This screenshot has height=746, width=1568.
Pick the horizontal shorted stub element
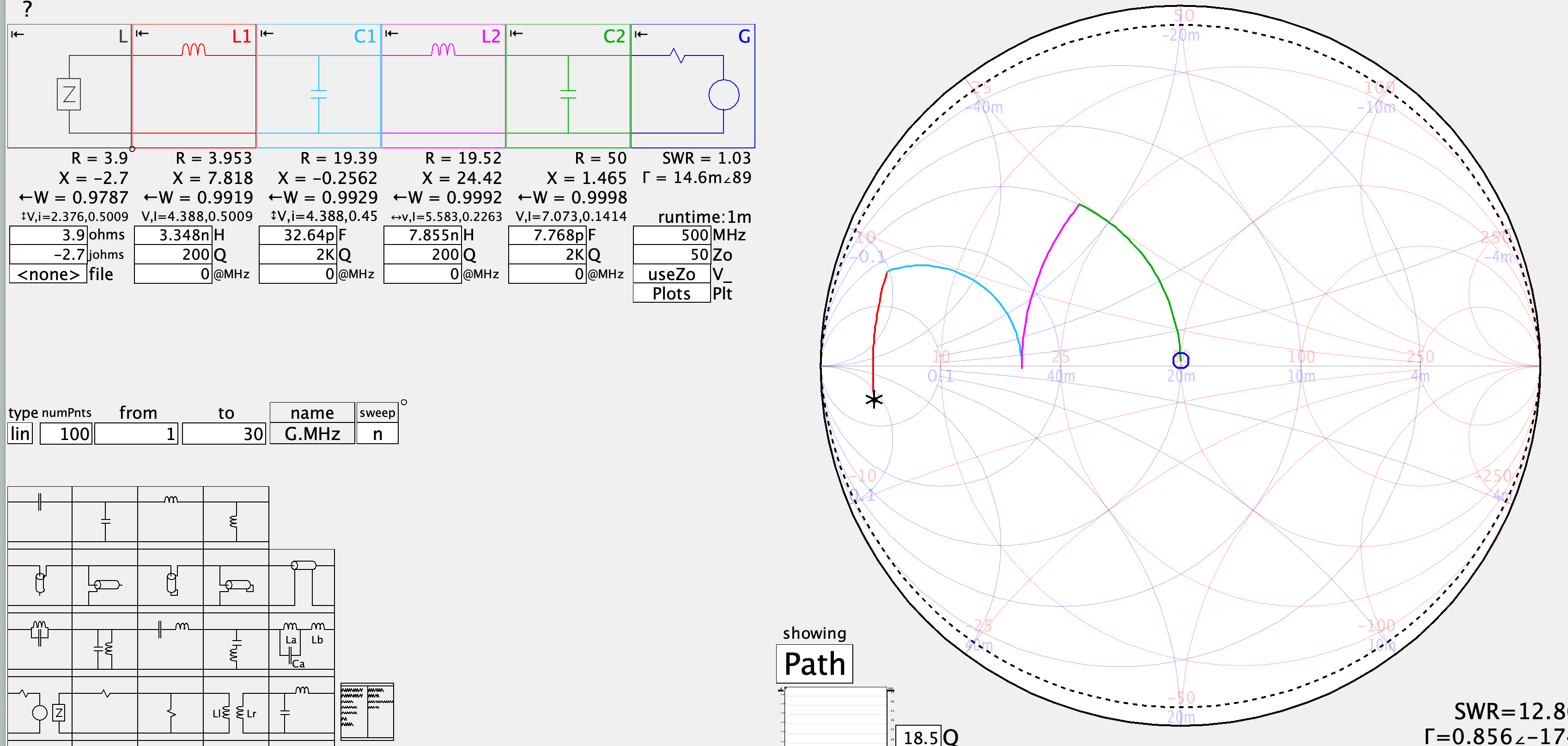click(236, 578)
